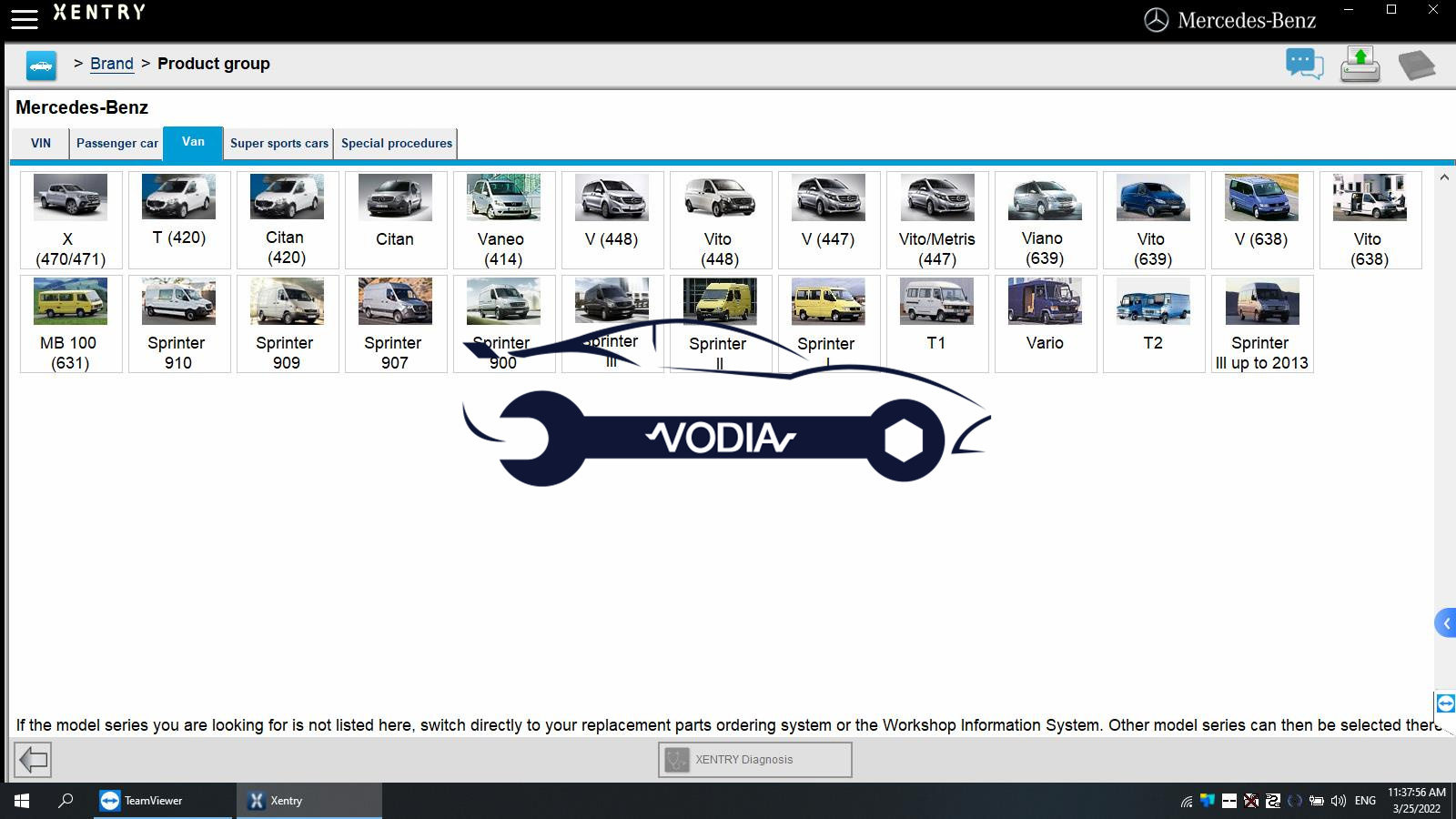Click the Xentry taskbar button
Viewport: 1456px width, 819px height.
309,801
